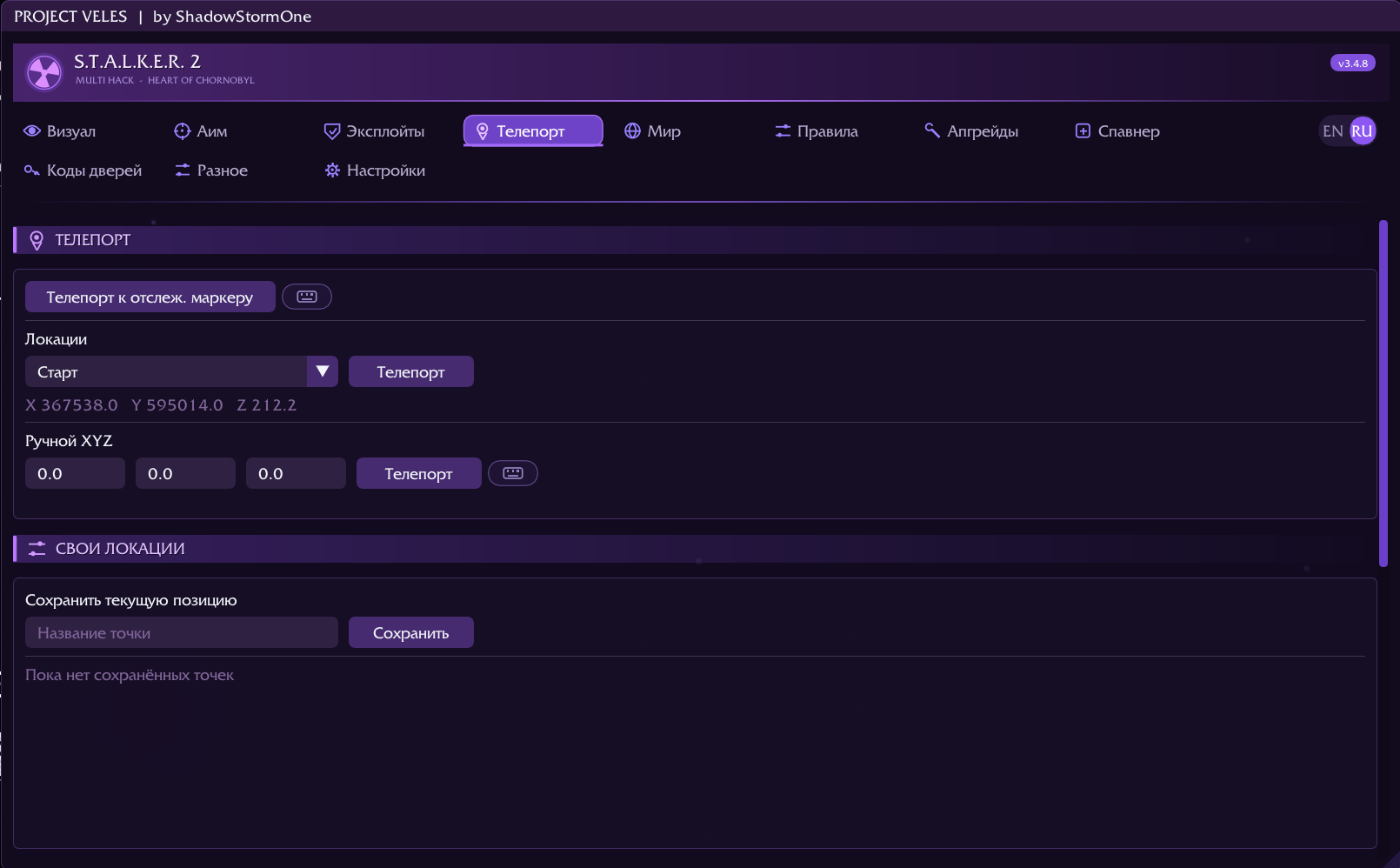Switch to the Мир tab
1400x868 pixels.
pyautogui.click(x=652, y=131)
